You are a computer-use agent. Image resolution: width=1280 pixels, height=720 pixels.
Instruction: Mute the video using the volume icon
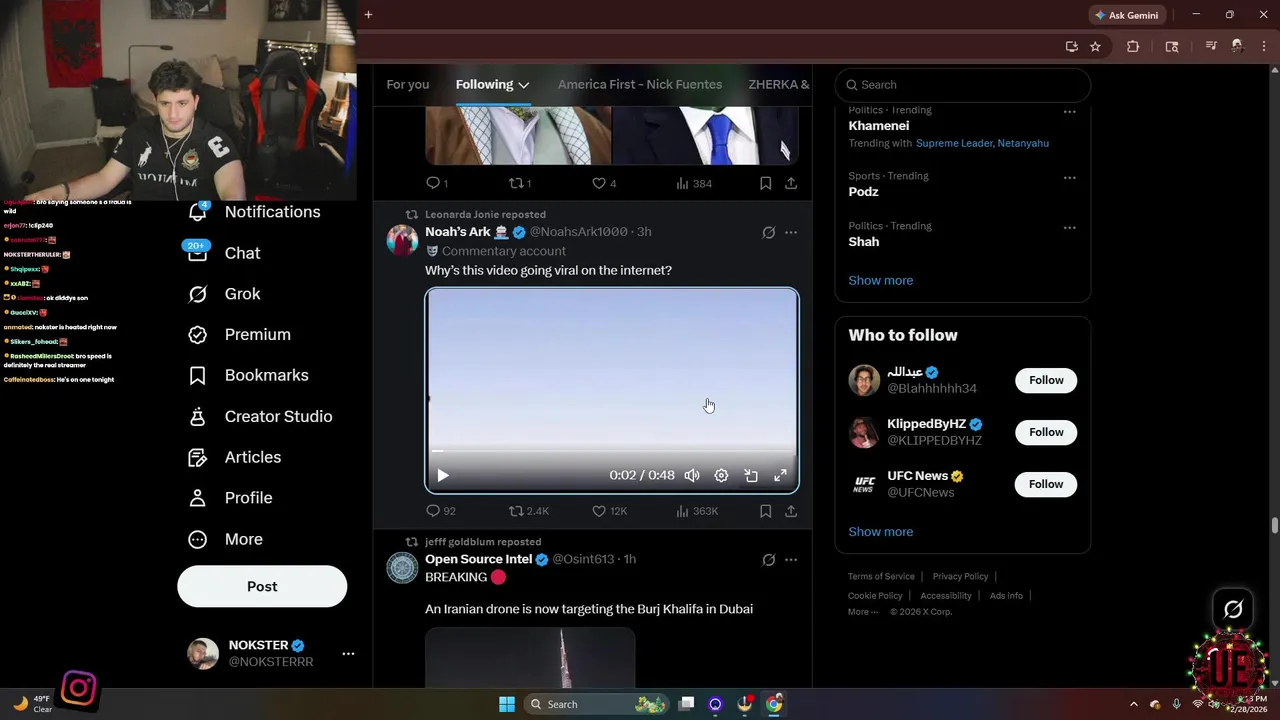(692, 476)
